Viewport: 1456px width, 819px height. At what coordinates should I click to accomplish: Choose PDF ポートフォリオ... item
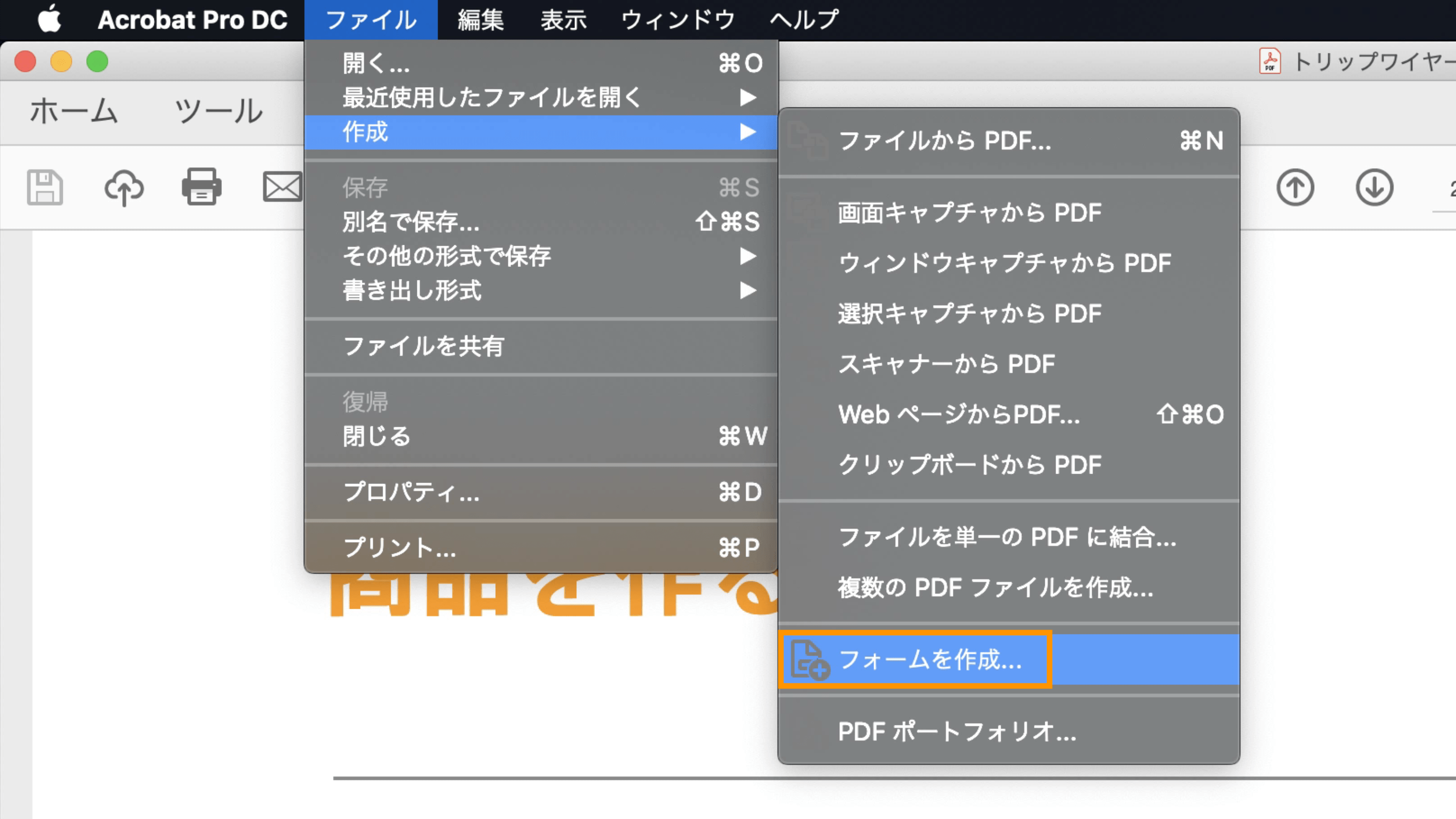1009,731
